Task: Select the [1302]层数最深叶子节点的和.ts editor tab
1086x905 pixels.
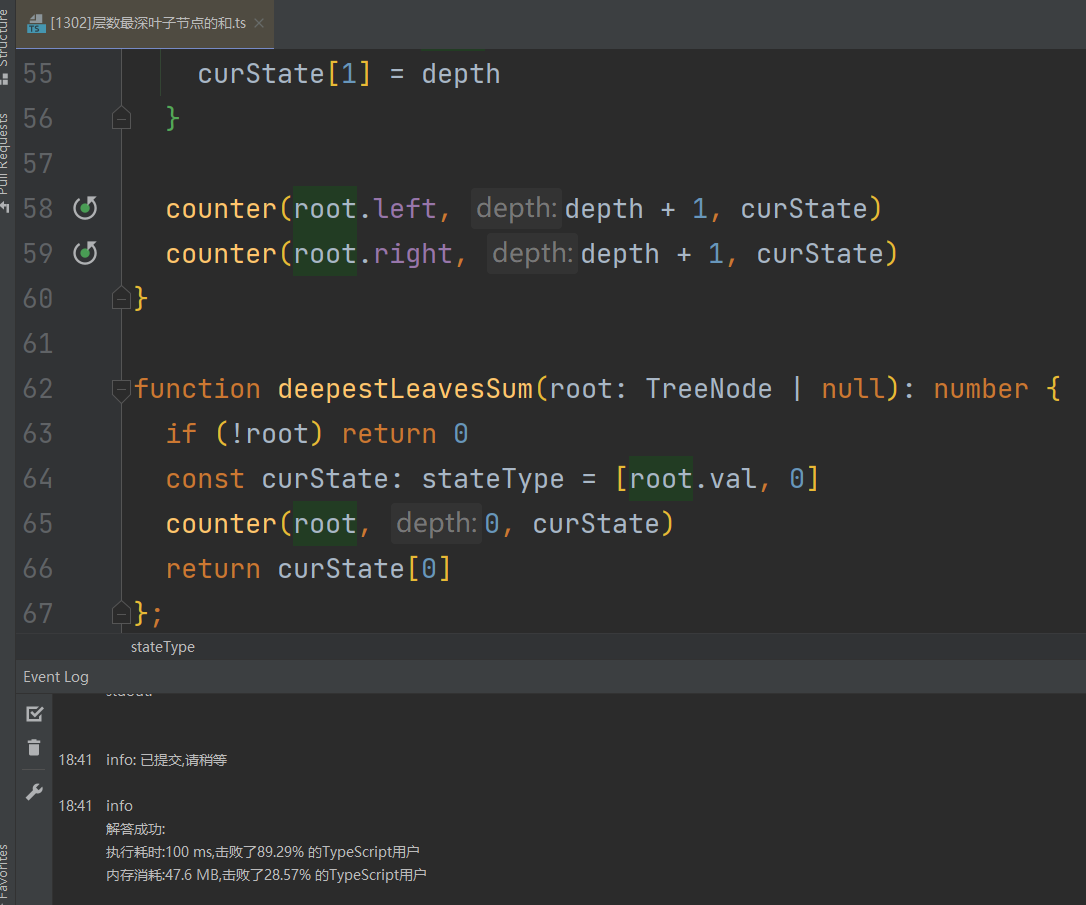Action: coord(145,24)
